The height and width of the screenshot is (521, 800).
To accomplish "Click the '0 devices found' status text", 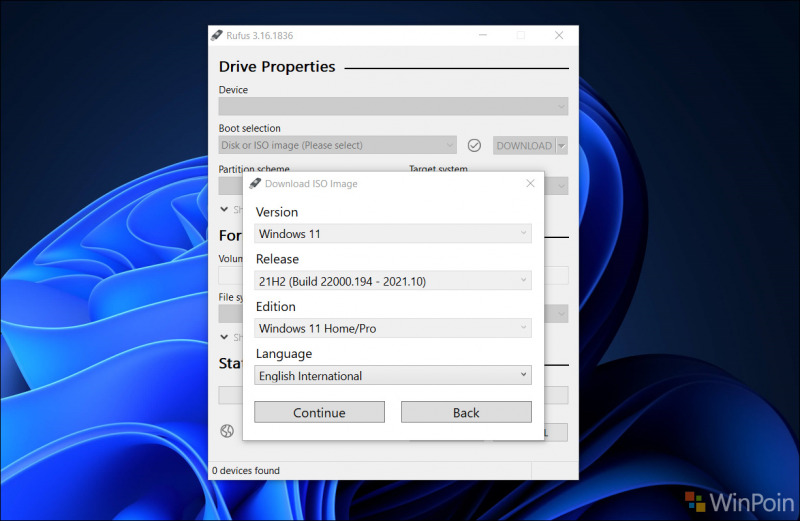I will point(246,470).
